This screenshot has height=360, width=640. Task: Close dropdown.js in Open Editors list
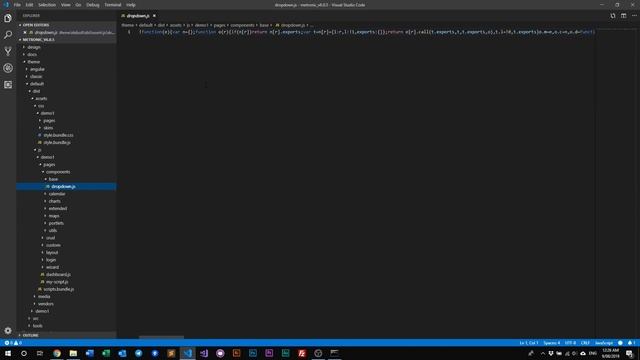click(x=24, y=32)
